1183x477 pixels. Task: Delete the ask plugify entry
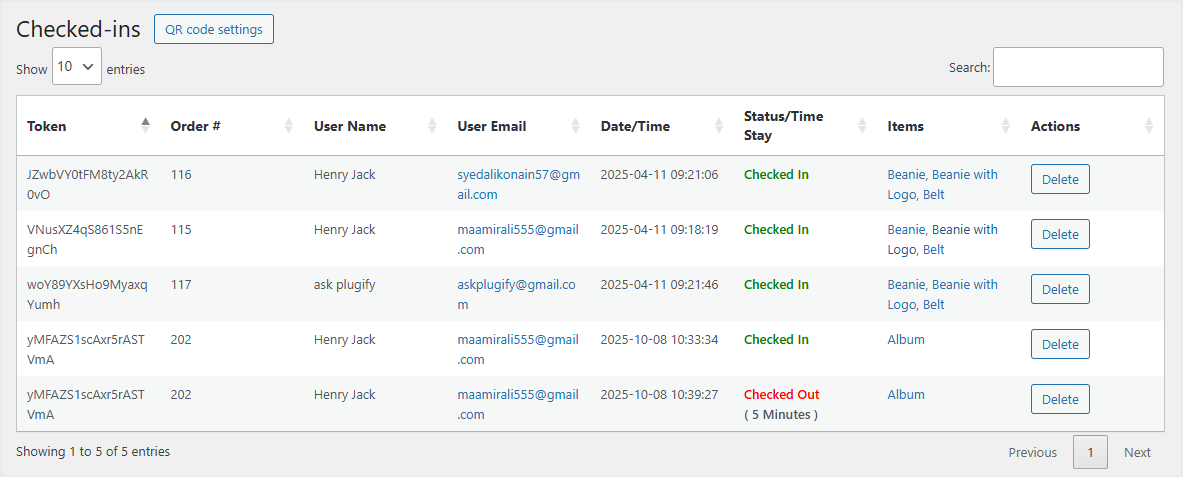1060,290
